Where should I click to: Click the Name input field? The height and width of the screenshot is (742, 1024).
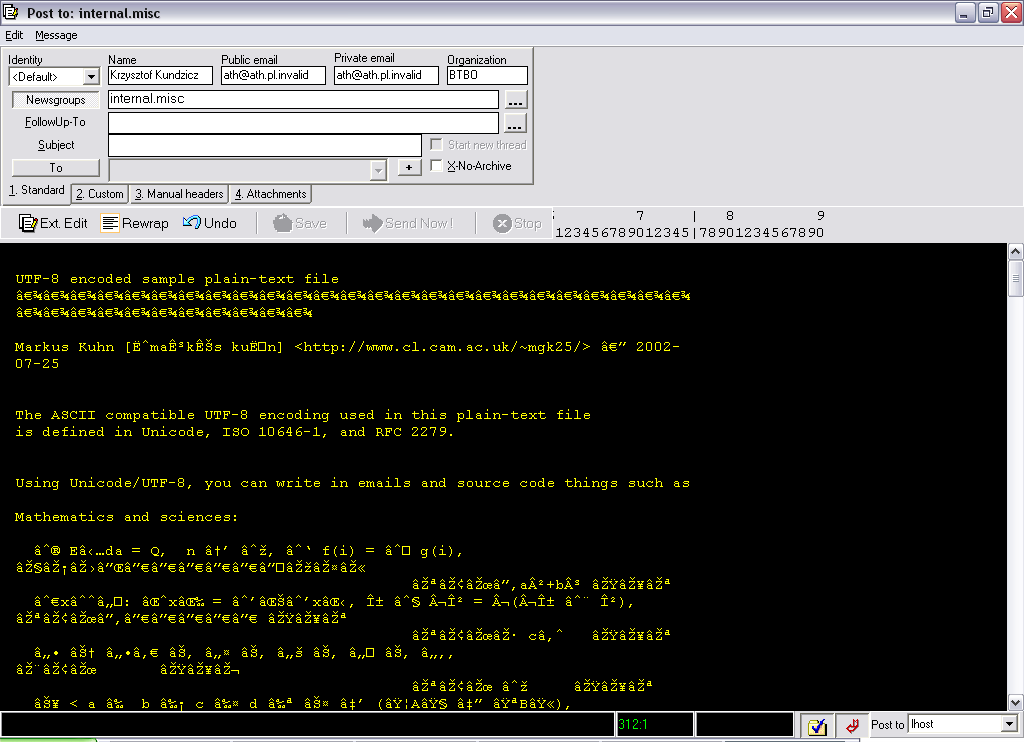click(160, 75)
